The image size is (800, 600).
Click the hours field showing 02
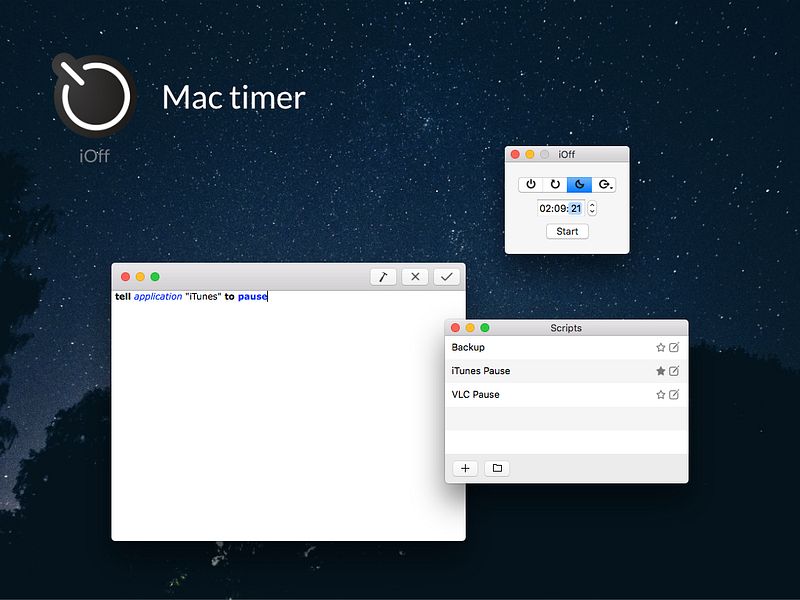545,208
